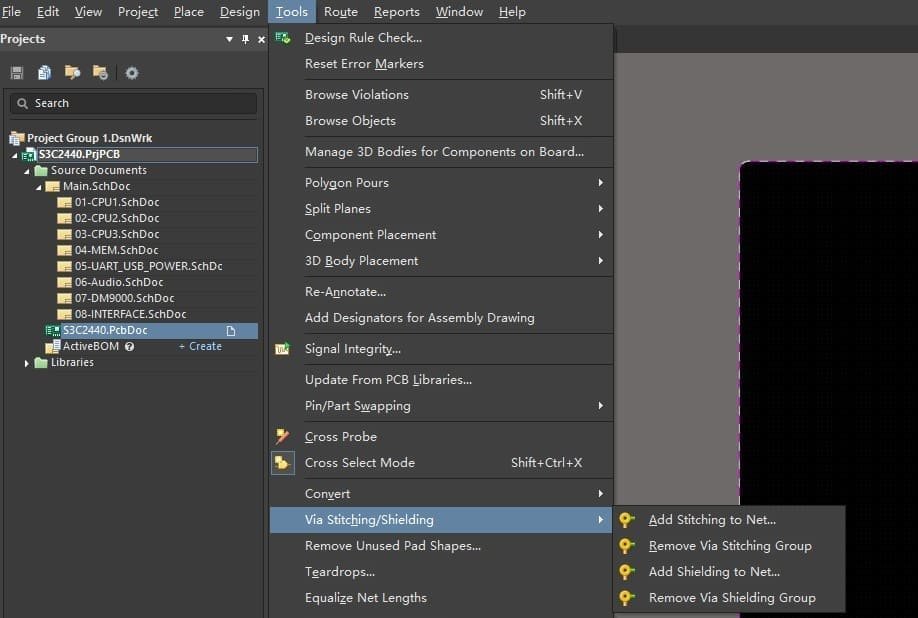Click the copy documents icon in Projects toolbar
The image size is (918, 618).
click(44, 73)
